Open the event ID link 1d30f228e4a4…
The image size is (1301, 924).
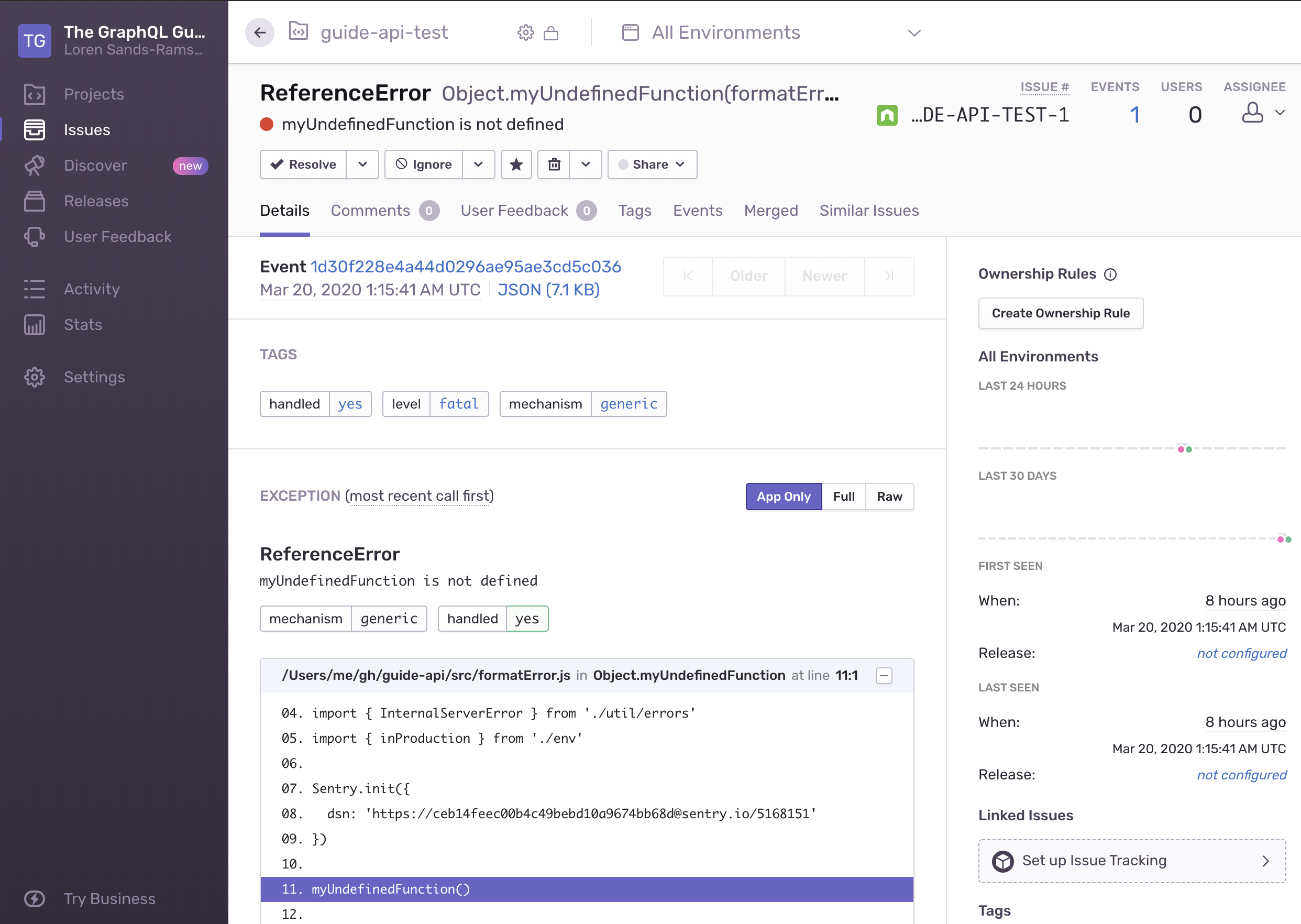click(465, 267)
